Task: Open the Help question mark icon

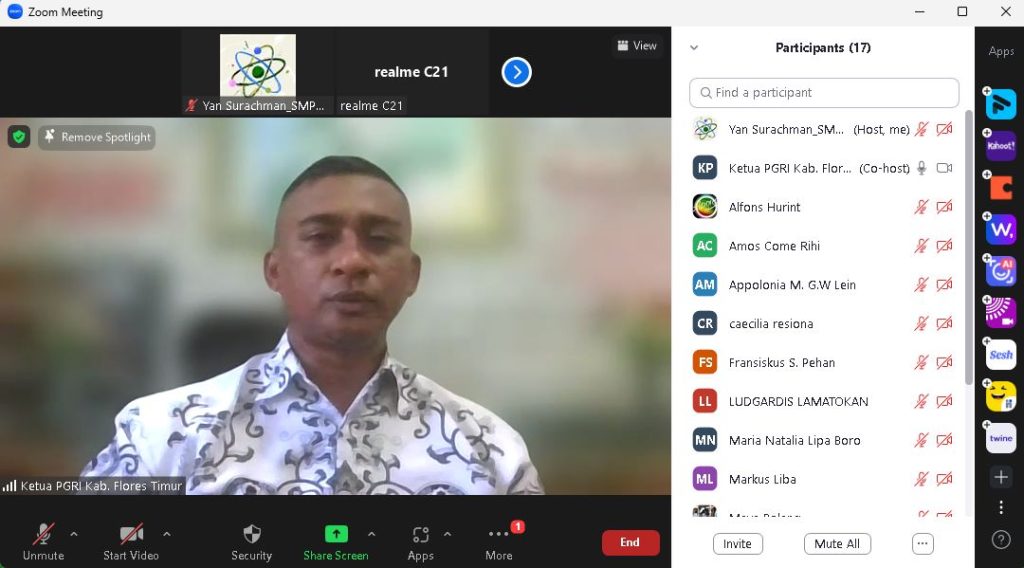Action: (x=1001, y=540)
